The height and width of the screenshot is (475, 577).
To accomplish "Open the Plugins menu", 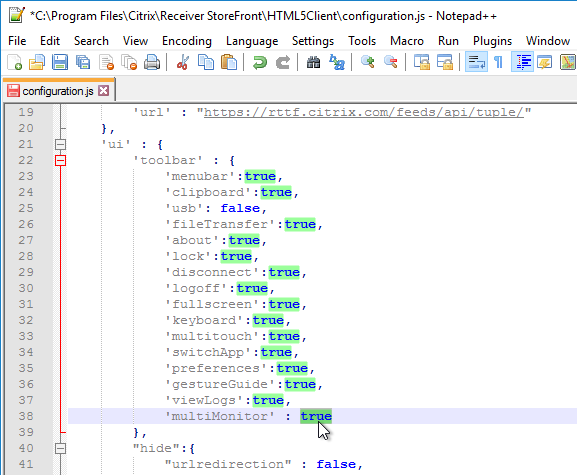I will (x=492, y=41).
